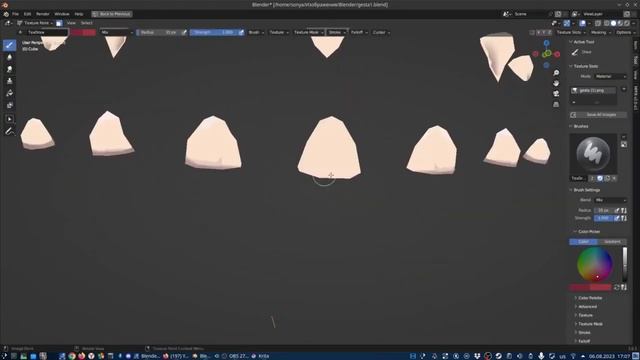
Task: Select the Mask tool in the toolbar
Action: pyautogui.click(x=9, y=105)
